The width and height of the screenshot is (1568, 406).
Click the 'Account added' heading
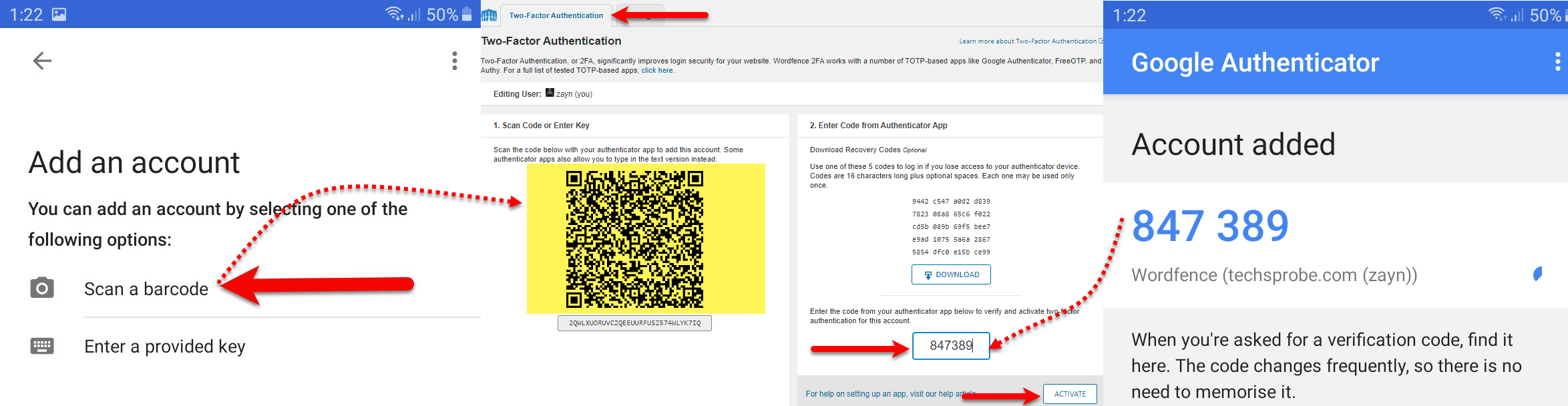click(1233, 144)
